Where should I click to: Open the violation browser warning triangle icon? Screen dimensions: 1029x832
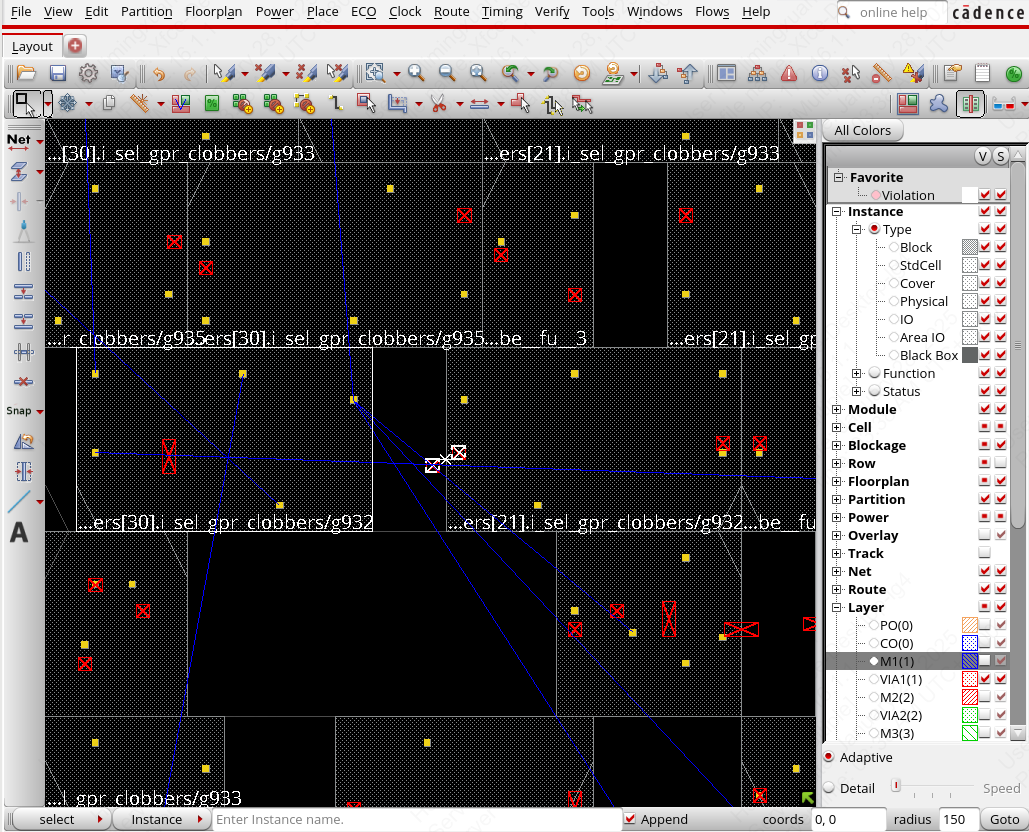pos(789,73)
